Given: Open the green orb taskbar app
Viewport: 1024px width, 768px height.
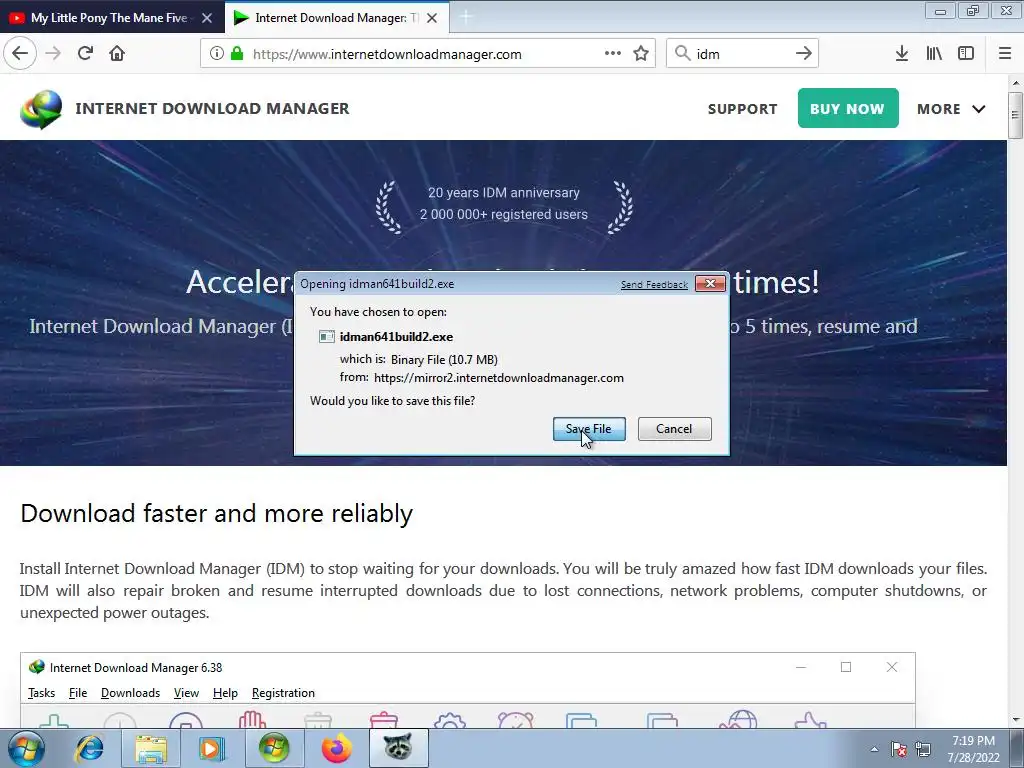Looking at the screenshot, I should click(x=274, y=748).
